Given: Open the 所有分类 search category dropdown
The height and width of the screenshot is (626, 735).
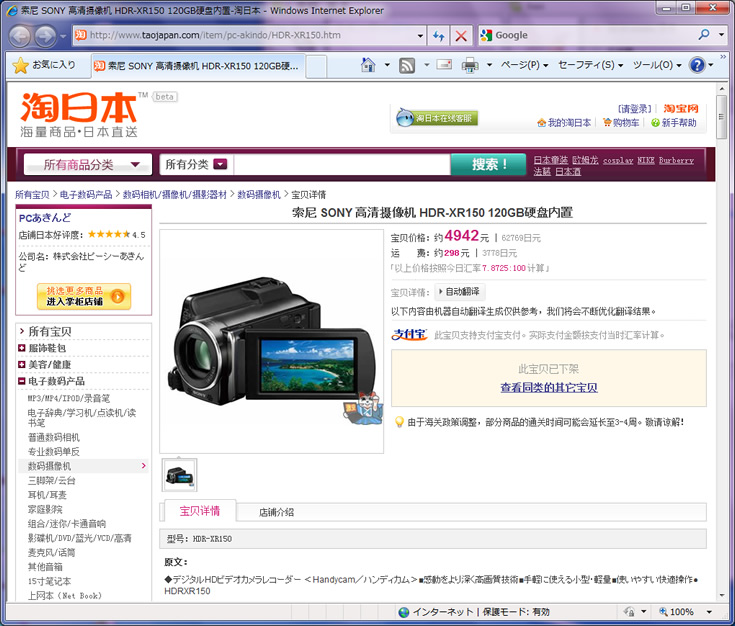Looking at the screenshot, I should coord(220,164).
